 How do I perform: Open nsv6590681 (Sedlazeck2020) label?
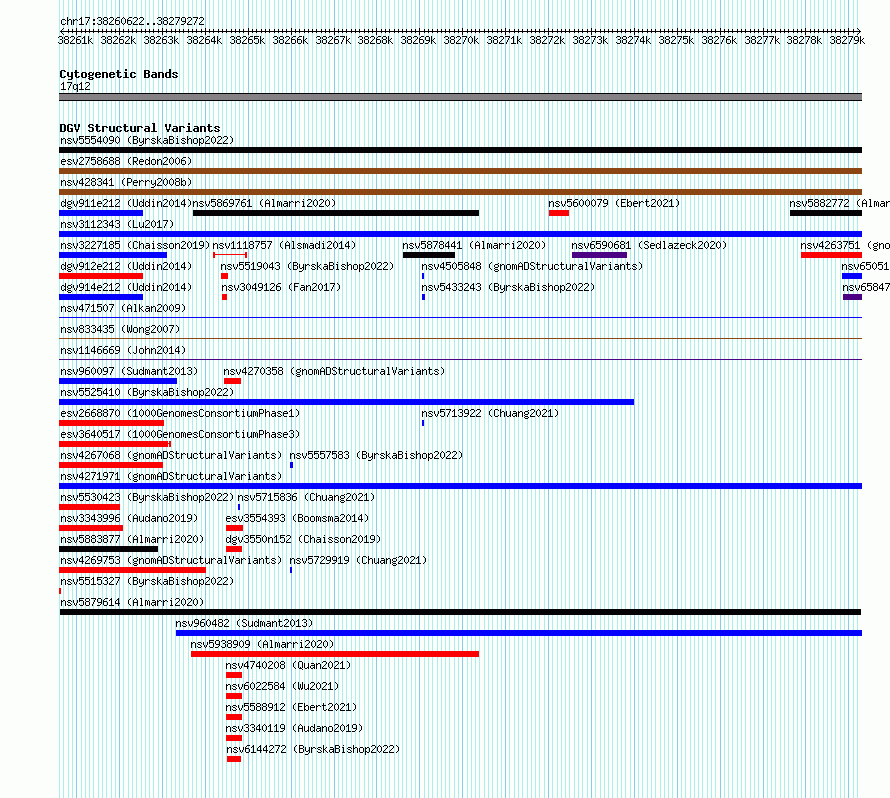click(649, 245)
